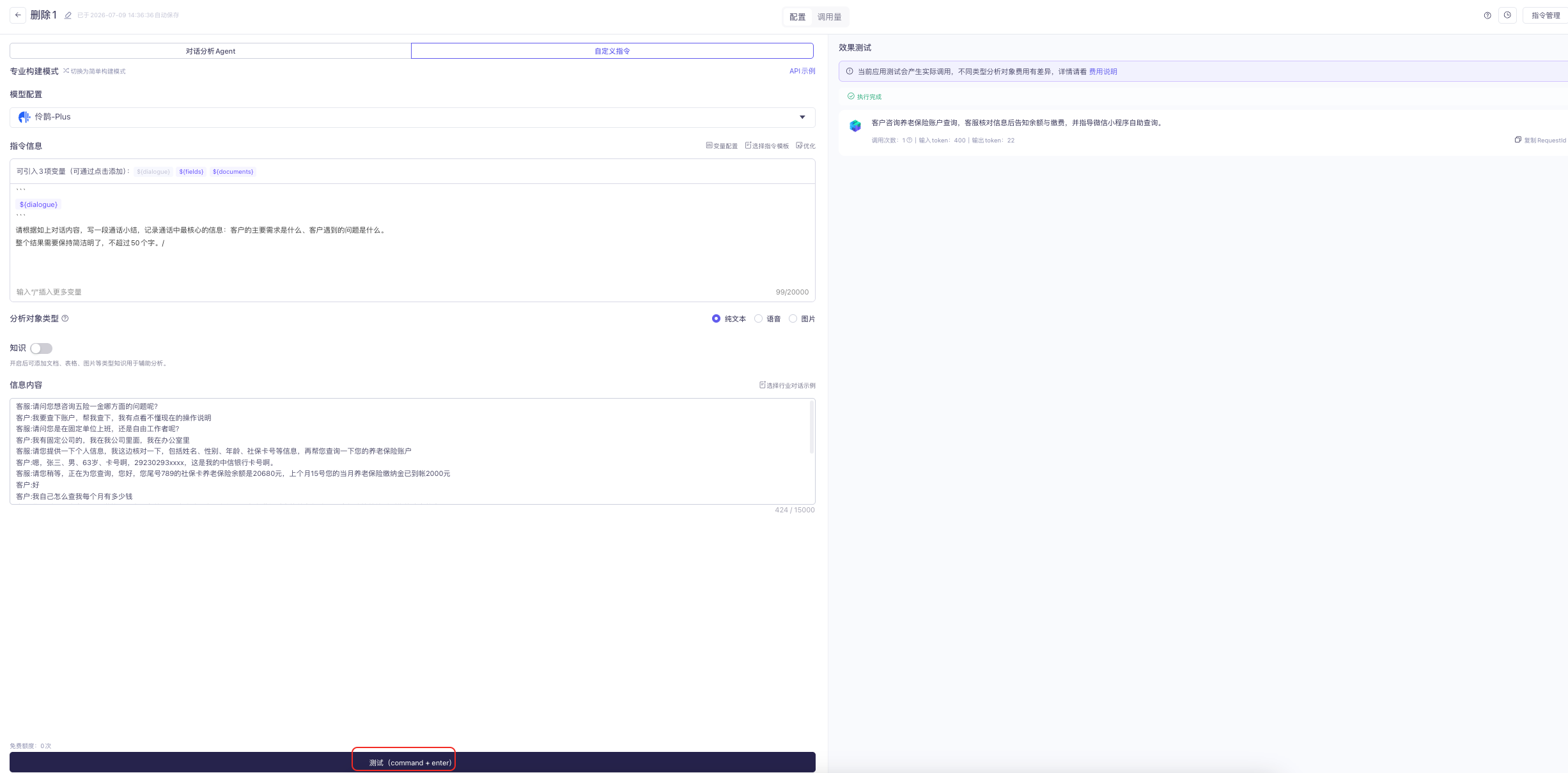Add the ${fields} variable chip
This screenshot has height=773, width=1568.
tap(191, 172)
